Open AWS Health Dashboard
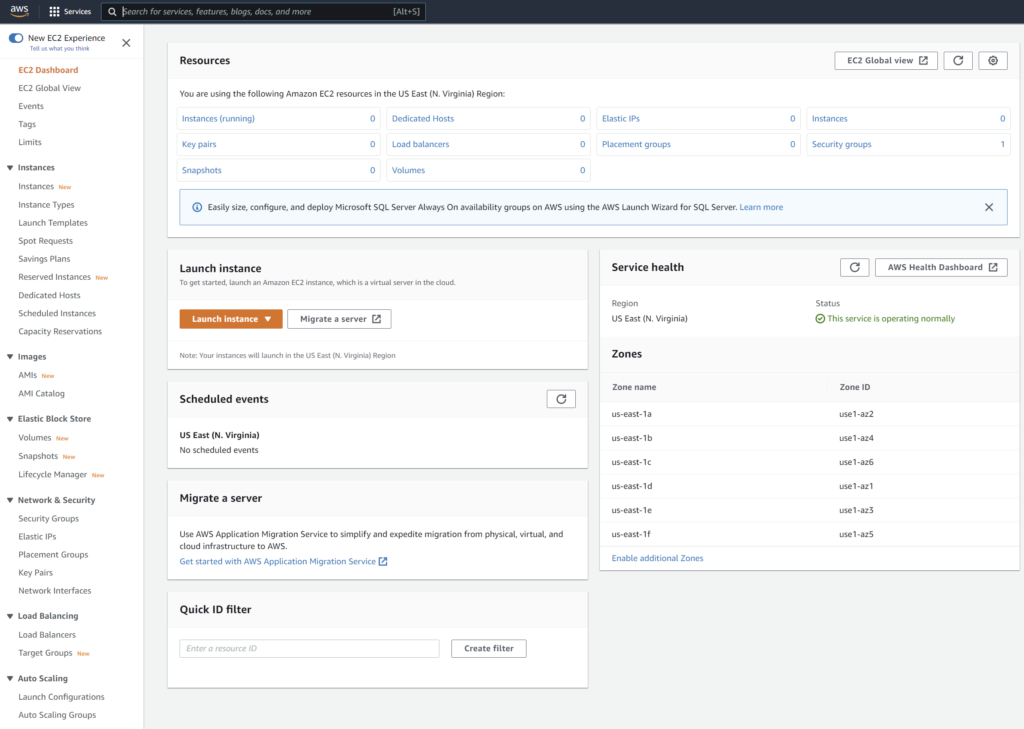Image resolution: width=1024 pixels, height=729 pixels. pos(941,267)
